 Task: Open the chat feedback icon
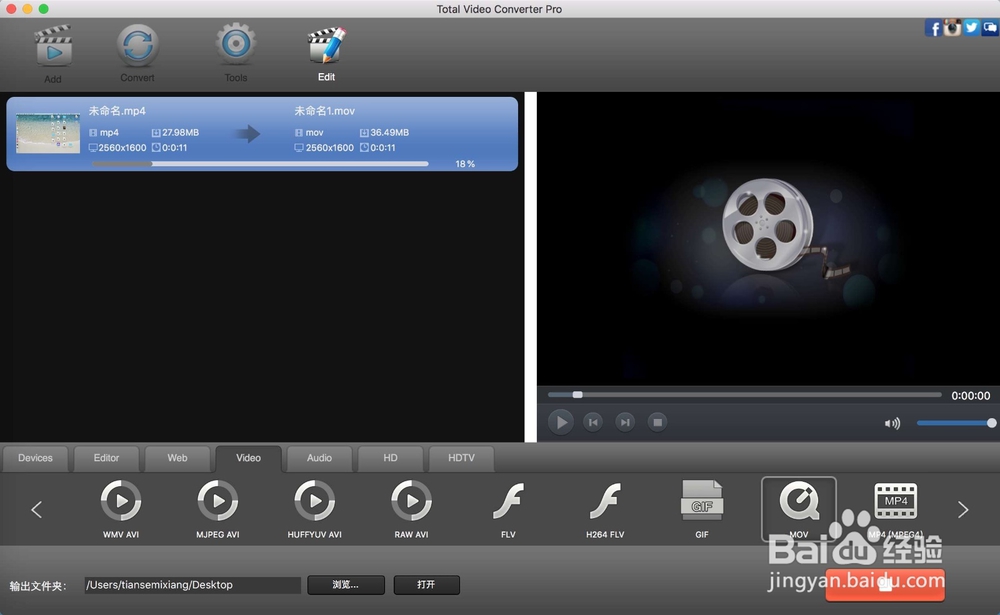pyautogui.click(x=990, y=27)
